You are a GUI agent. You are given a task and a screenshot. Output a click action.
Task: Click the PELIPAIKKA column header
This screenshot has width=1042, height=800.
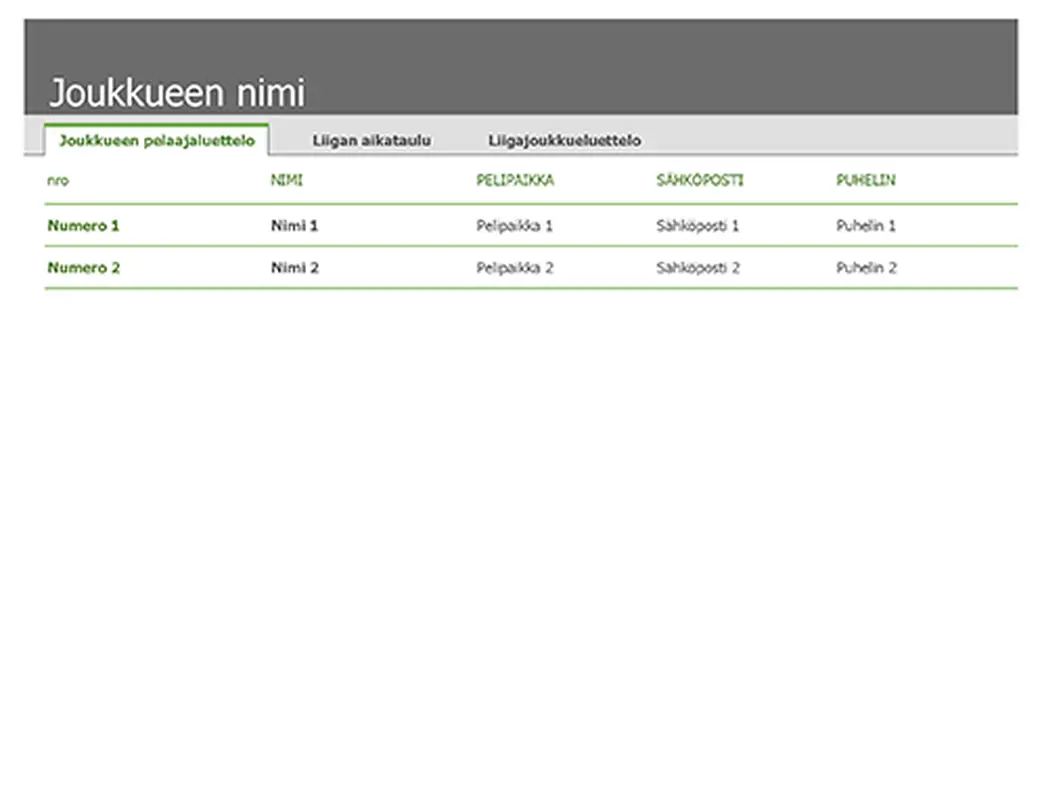coord(515,180)
